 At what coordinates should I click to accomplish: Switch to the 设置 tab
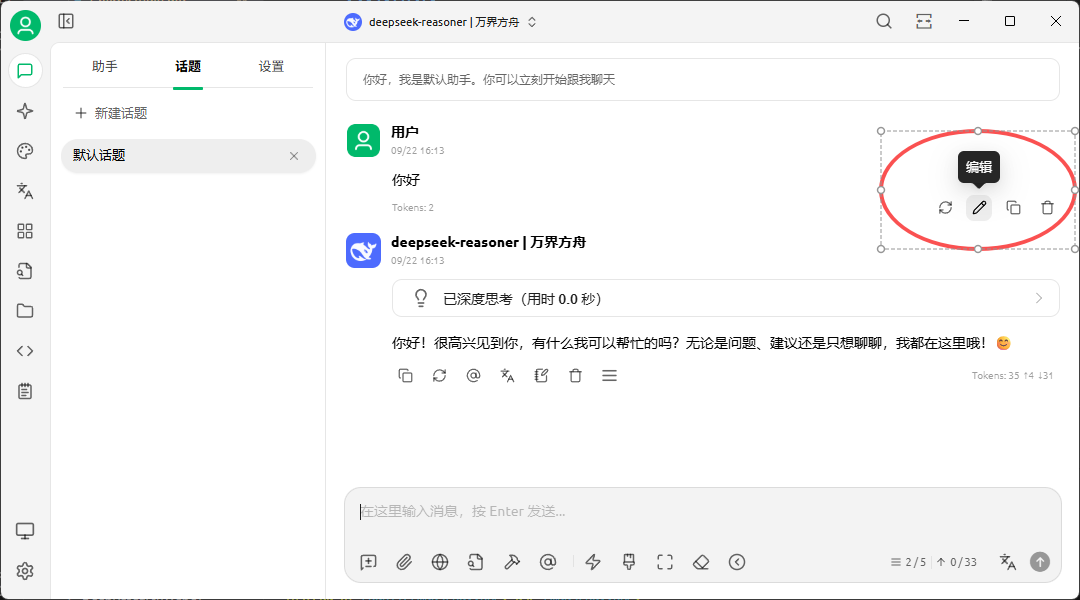coord(271,67)
